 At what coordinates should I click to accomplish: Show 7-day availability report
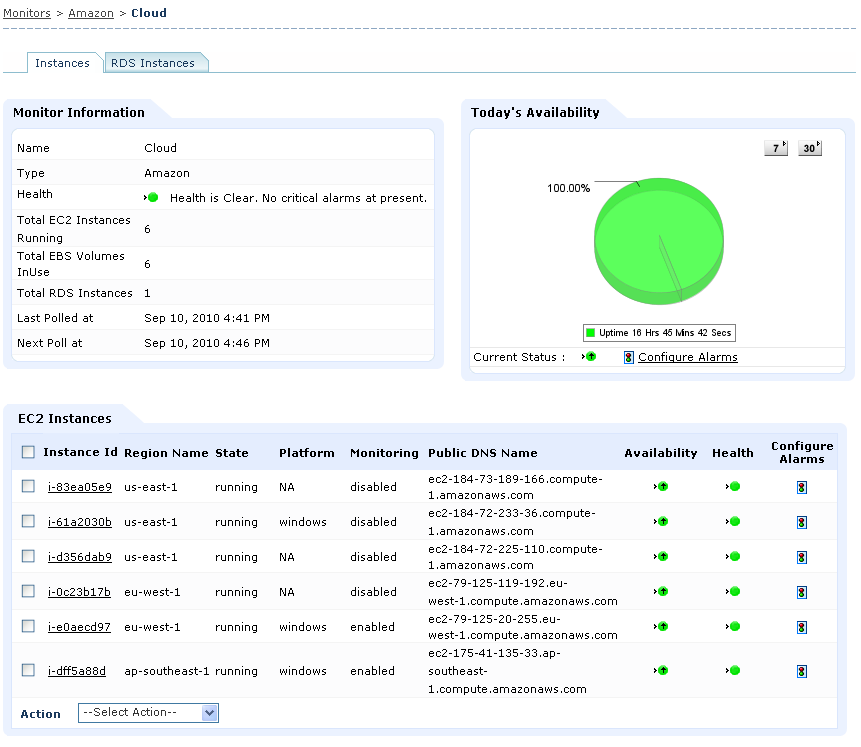pyautogui.click(x=776, y=148)
